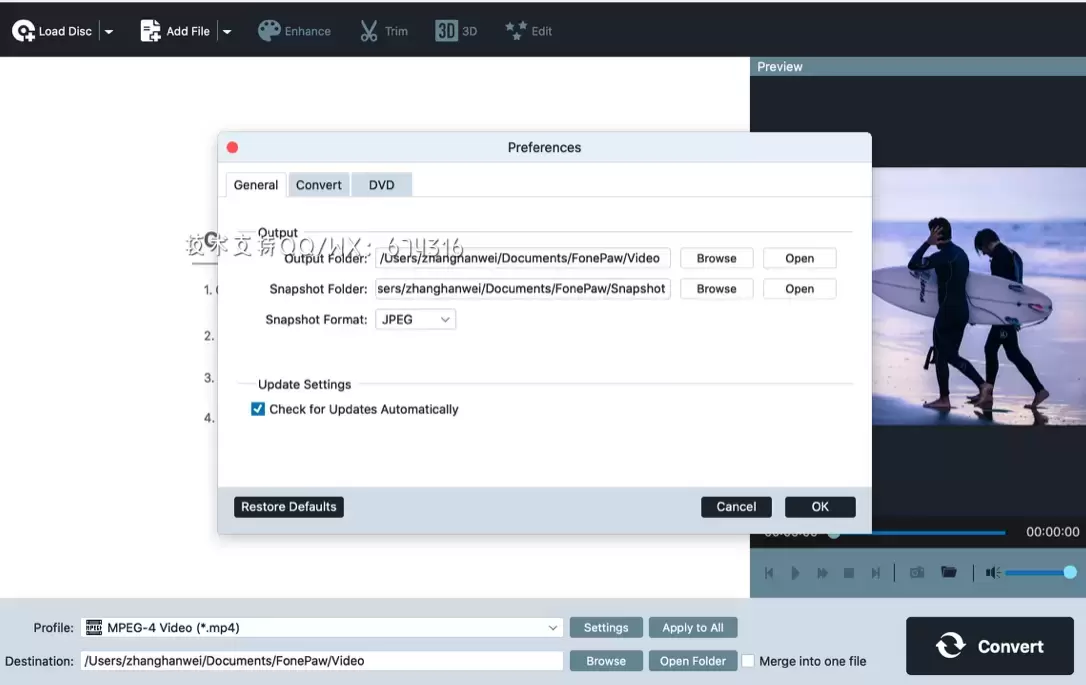Click the Edit stars icon

click(515, 31)
